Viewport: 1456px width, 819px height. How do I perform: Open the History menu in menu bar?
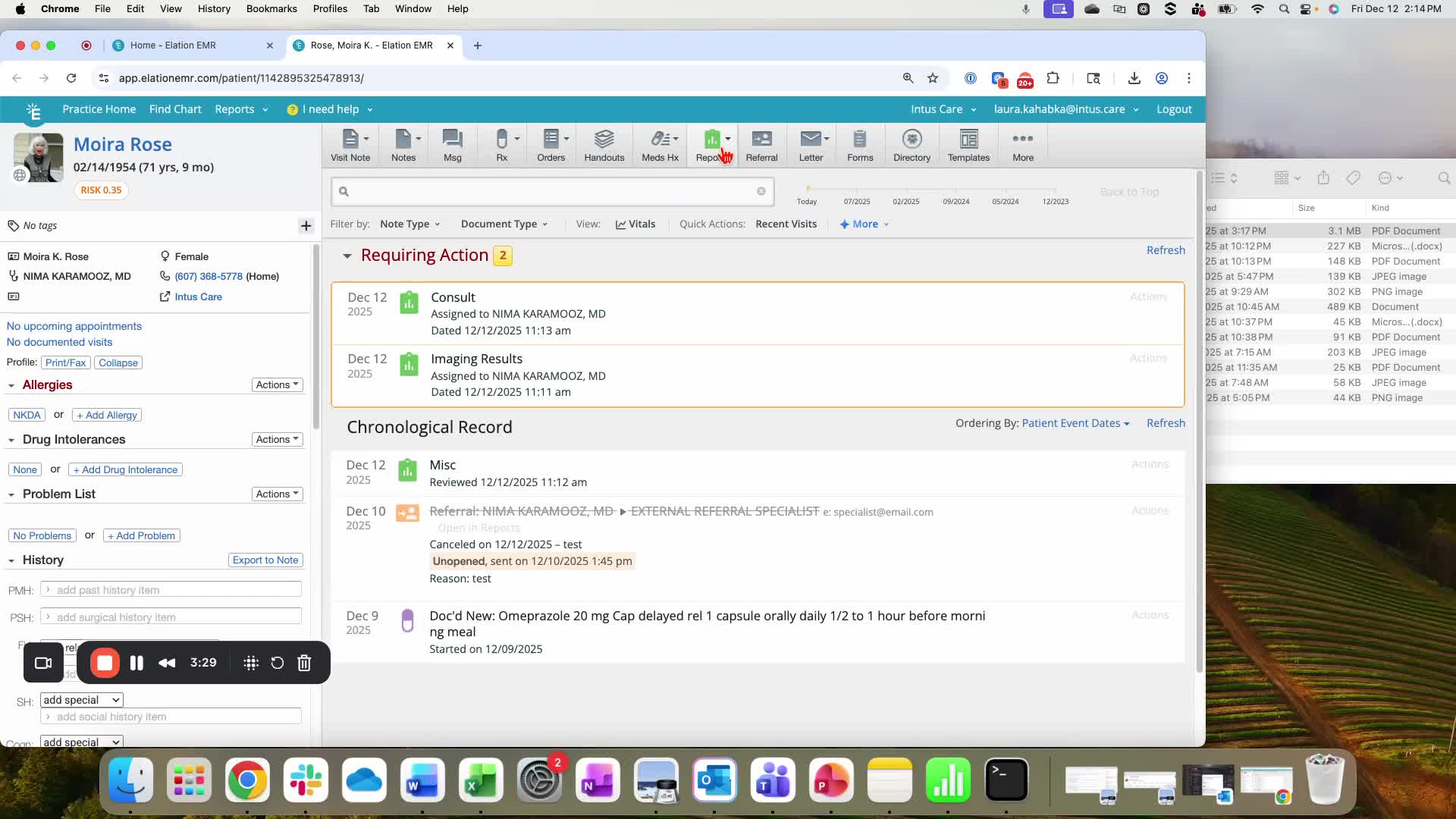[214, 9]
